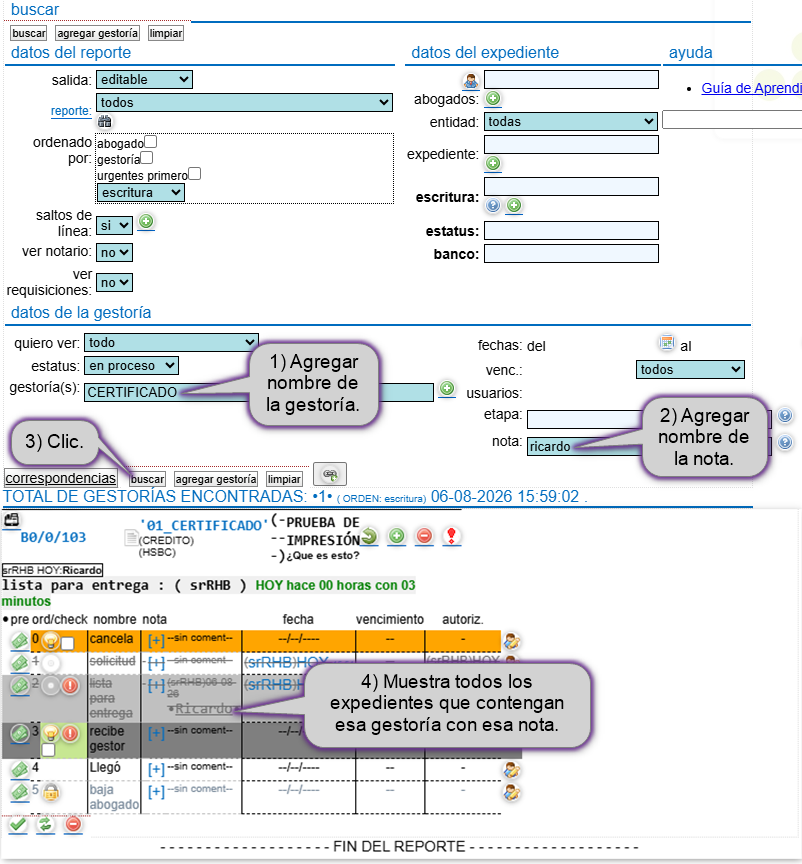Open ver notario dropdown

(x=115, y=252)
